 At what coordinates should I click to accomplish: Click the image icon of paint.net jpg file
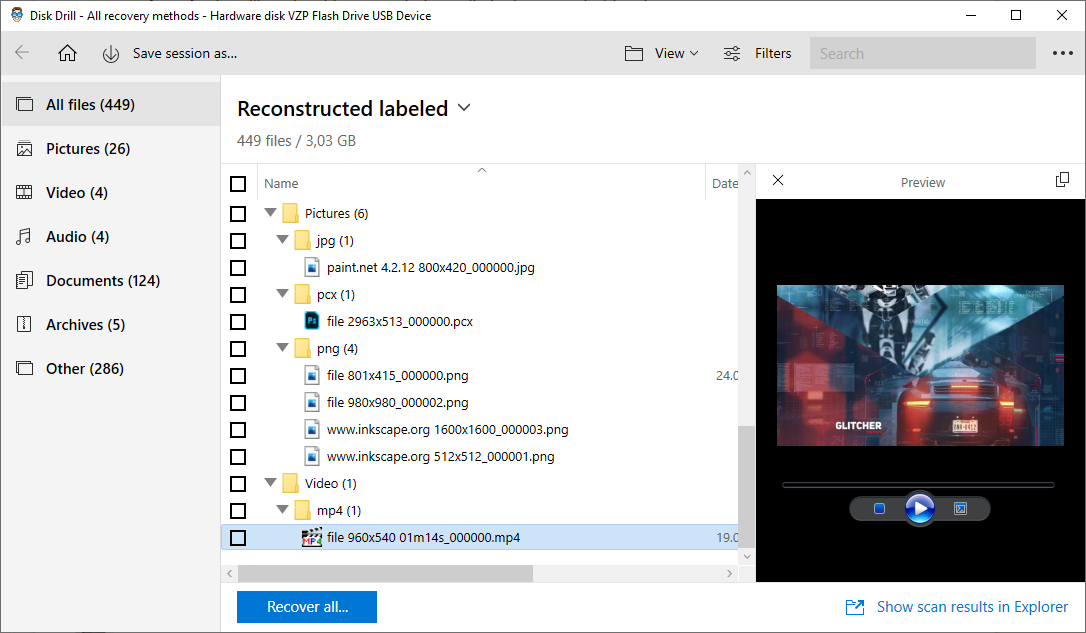pyautogui.click(x=312, y=267)
